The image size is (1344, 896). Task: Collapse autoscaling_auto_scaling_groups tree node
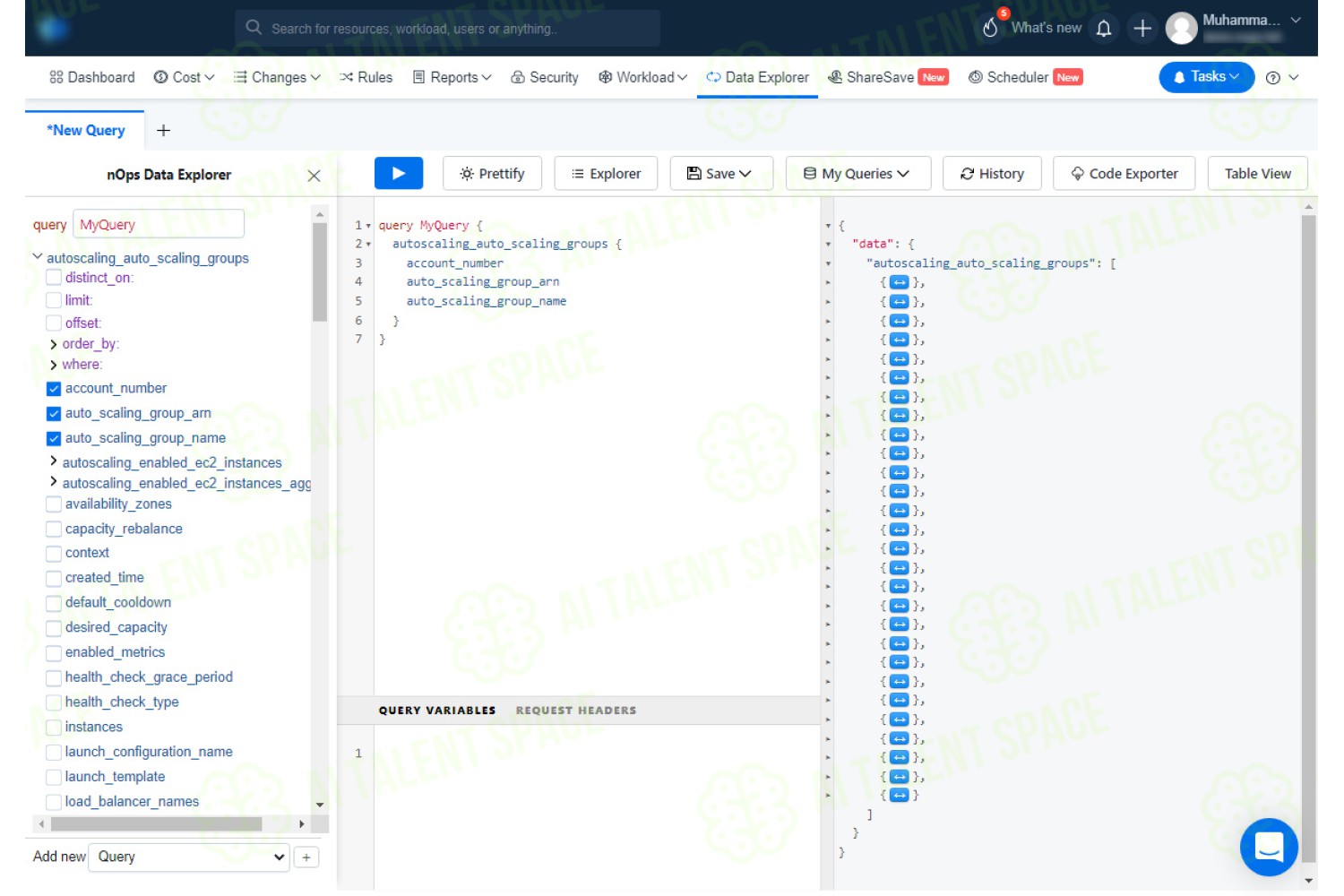pos(38,257)
